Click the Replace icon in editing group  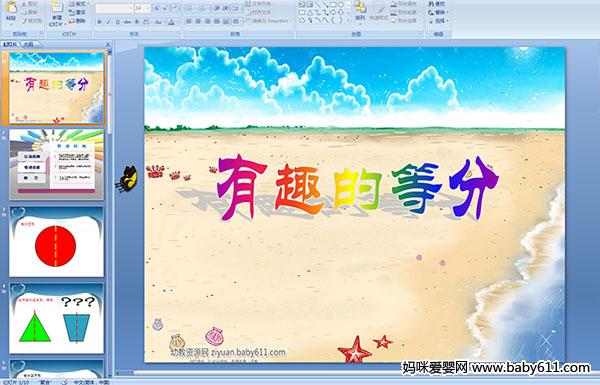click(437, 13)
